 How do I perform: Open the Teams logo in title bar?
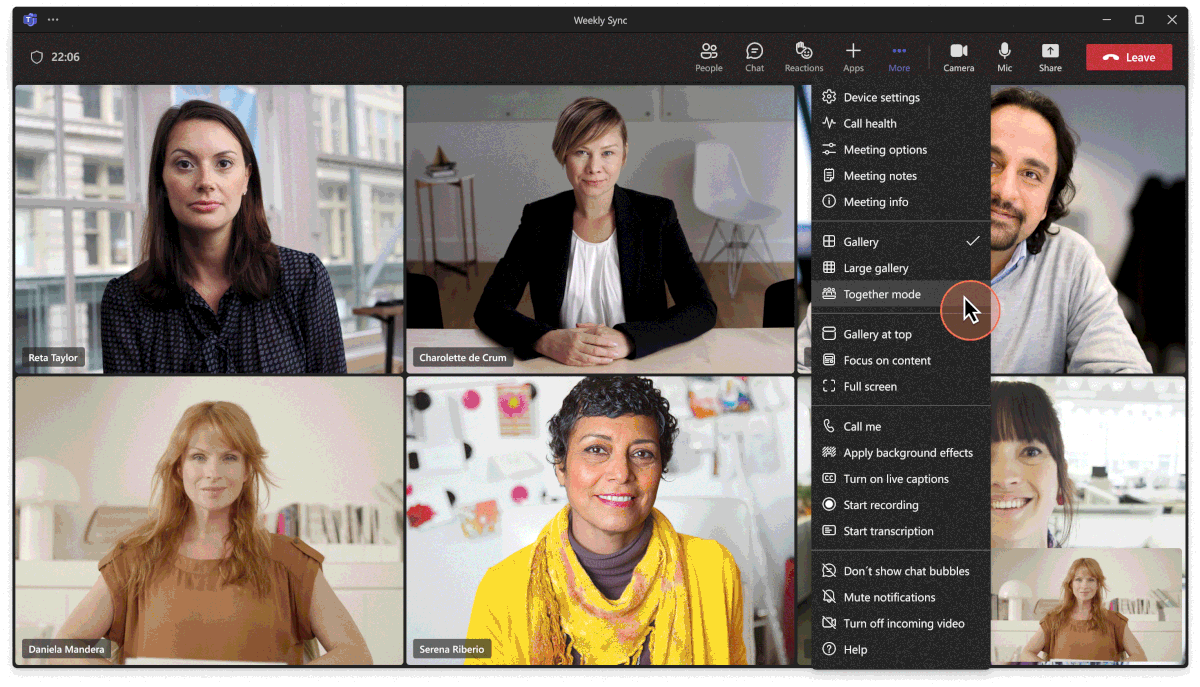[30, 20]
